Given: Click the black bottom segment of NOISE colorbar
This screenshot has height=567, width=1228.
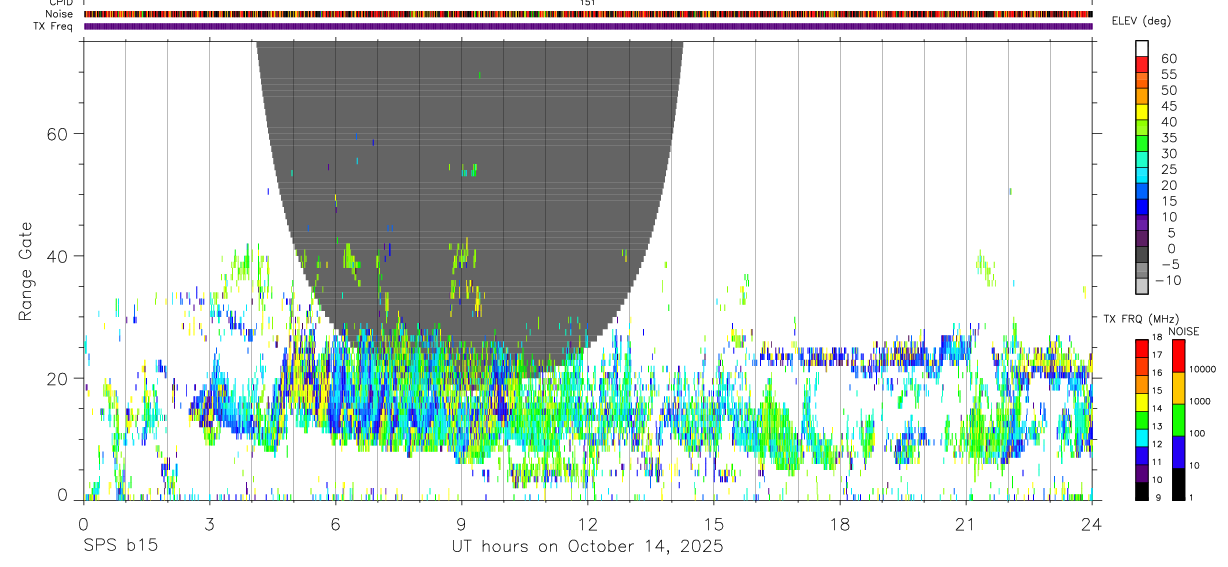Looking at the screenshot, I should (1179, 483).
